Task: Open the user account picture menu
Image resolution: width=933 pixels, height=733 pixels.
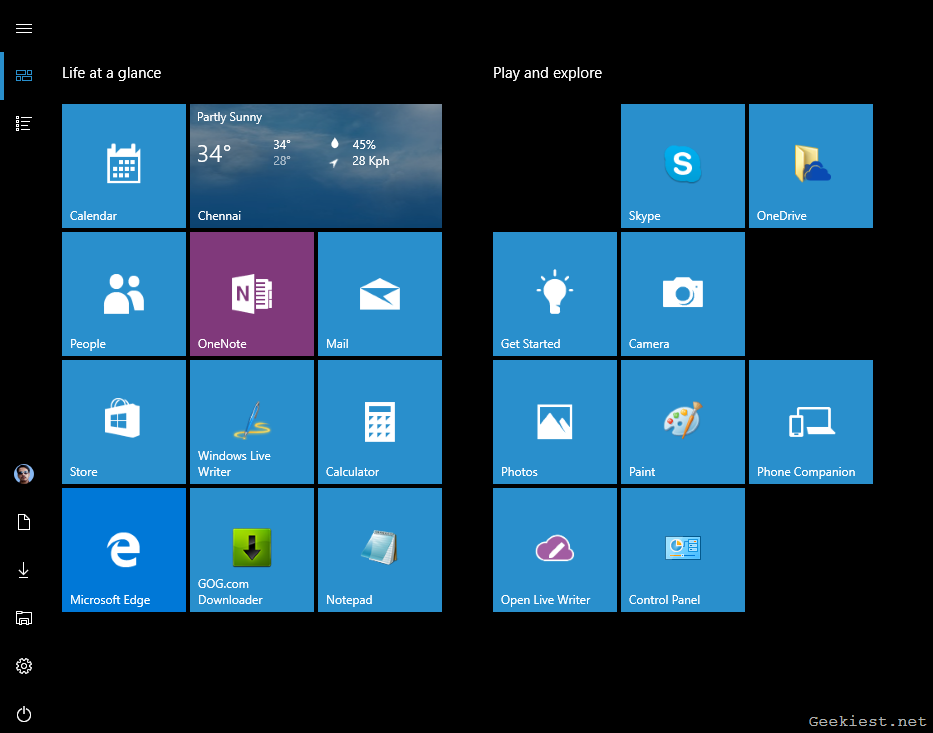Action: [24, 474]
